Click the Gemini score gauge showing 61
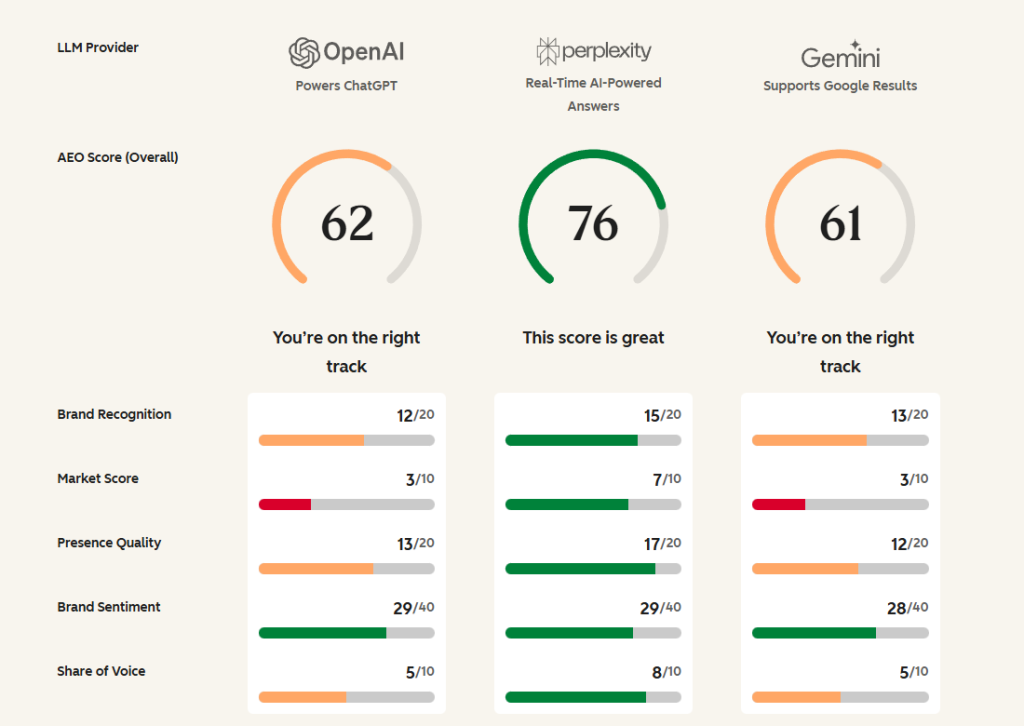 tap(840, 222)
